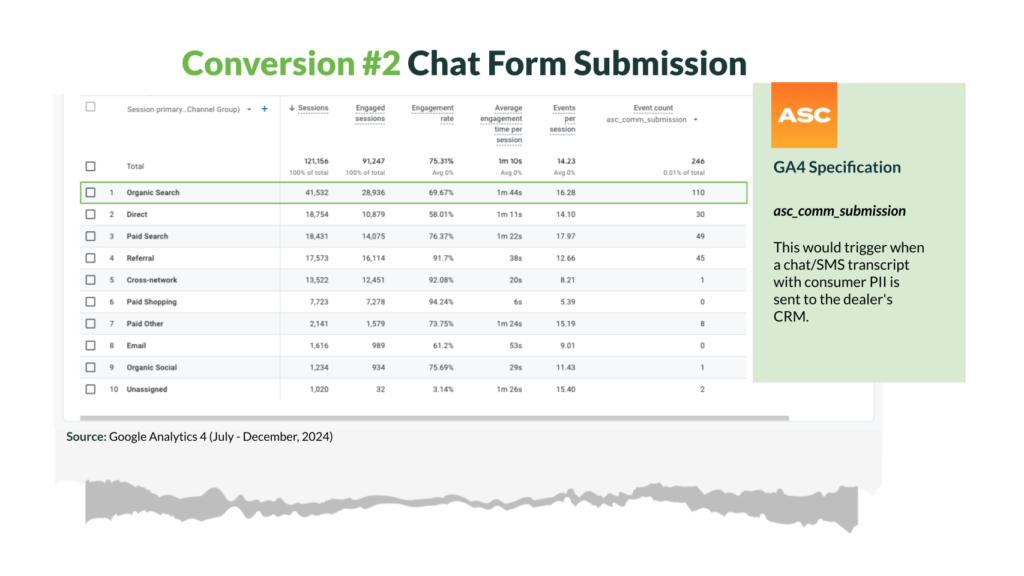
Task: Open the Session primary Channel Group dropdown
Action: click(x=249, y=109)
